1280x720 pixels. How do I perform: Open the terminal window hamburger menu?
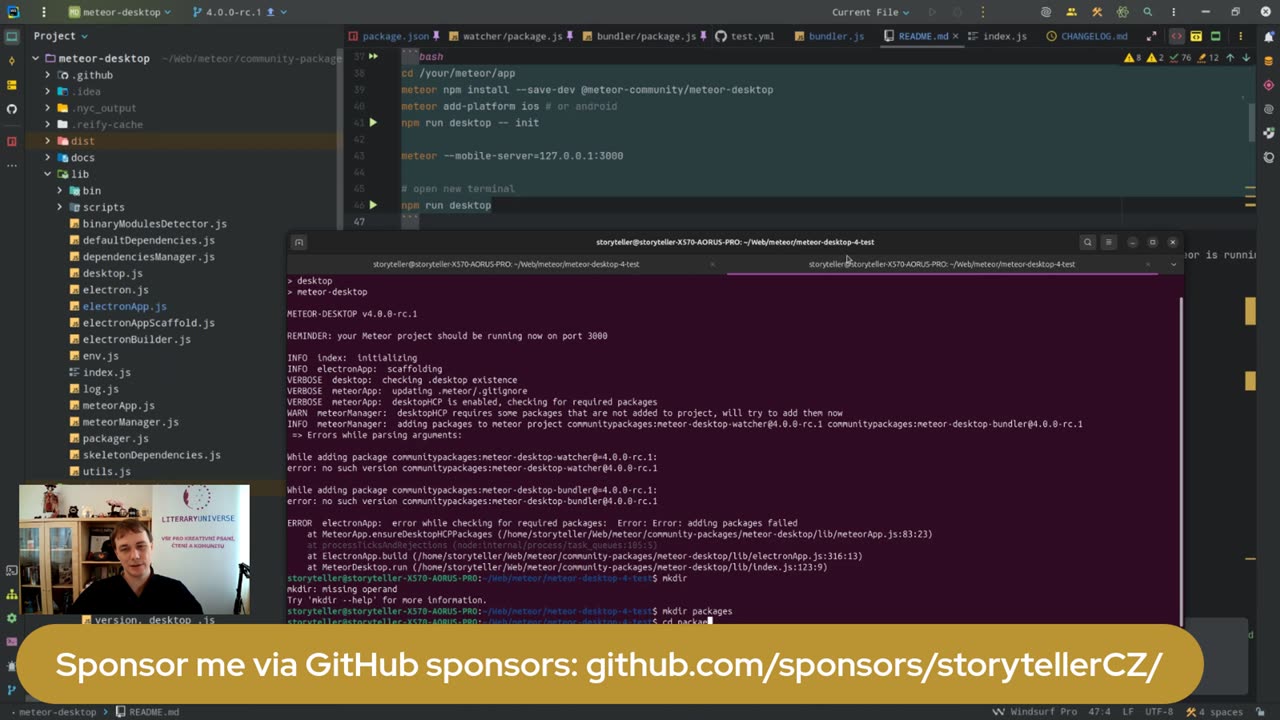(1108, 242)
